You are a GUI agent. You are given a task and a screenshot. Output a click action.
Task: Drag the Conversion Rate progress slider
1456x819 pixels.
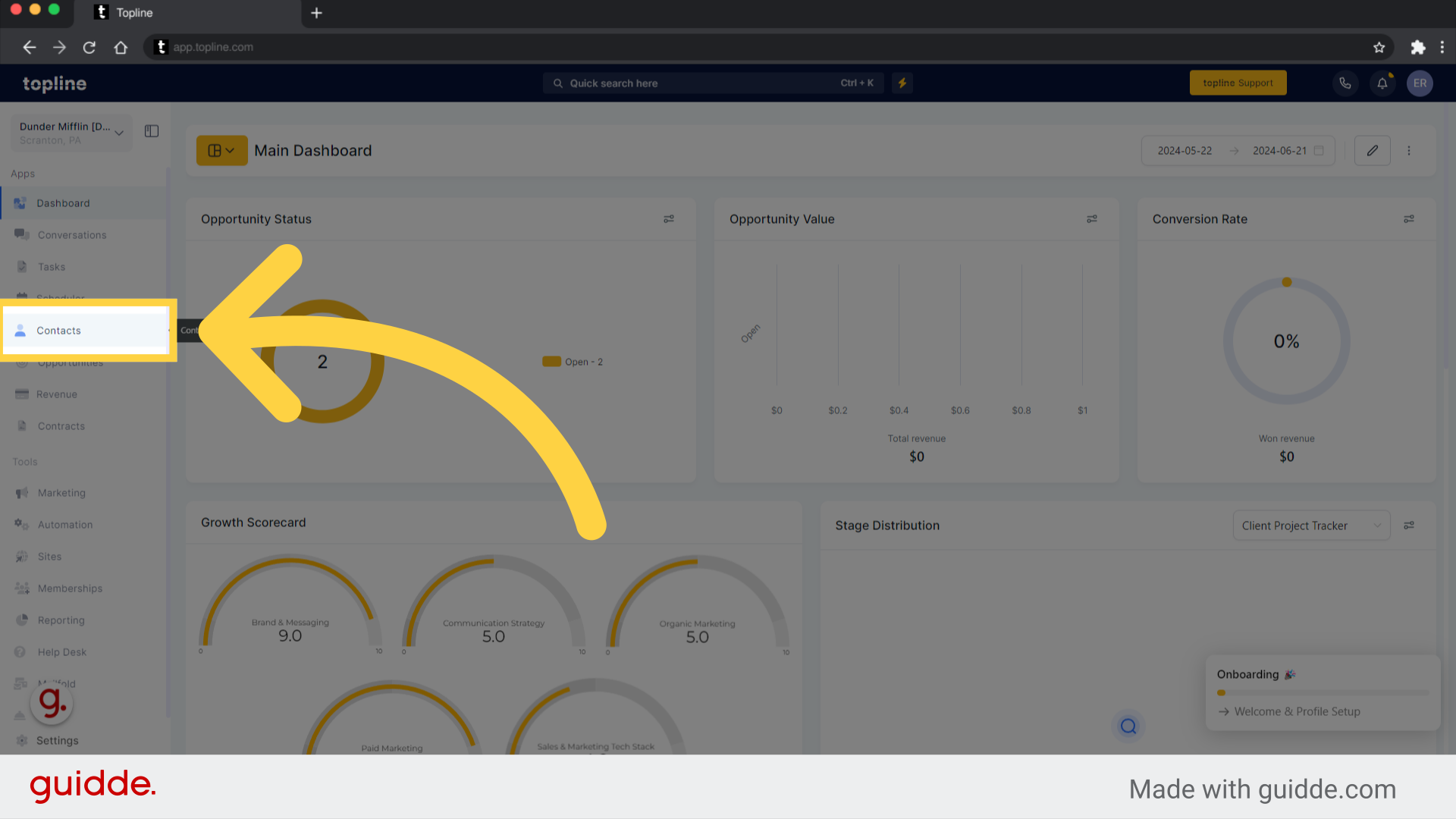click(1287, 282)
